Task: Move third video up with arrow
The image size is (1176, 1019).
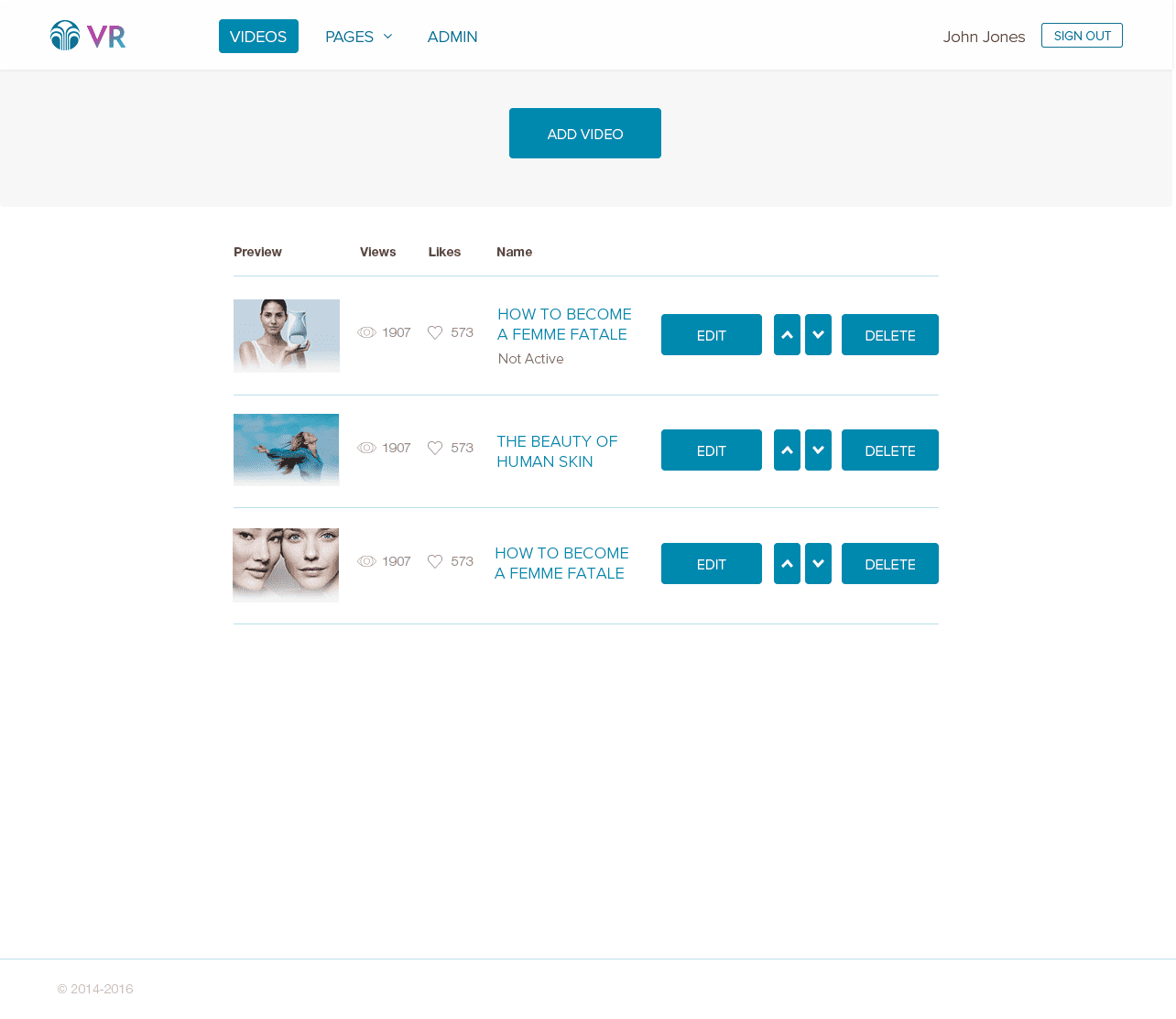Action: coord(787,564)
